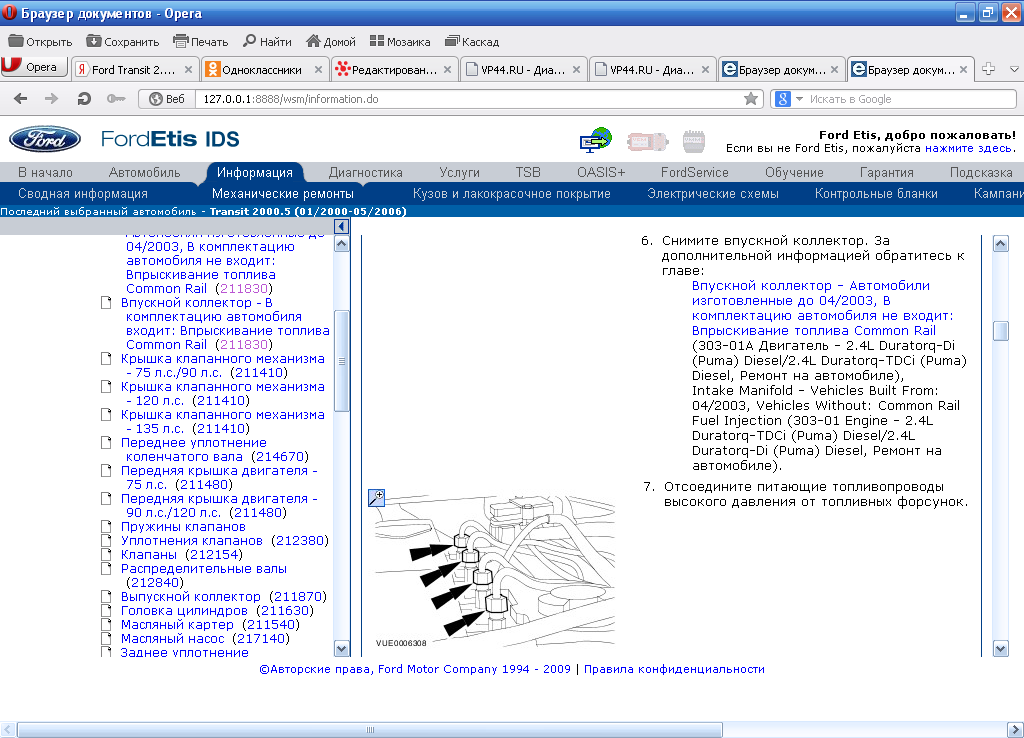
Task: Arrange windows with Мозаика
Action: 400,42
